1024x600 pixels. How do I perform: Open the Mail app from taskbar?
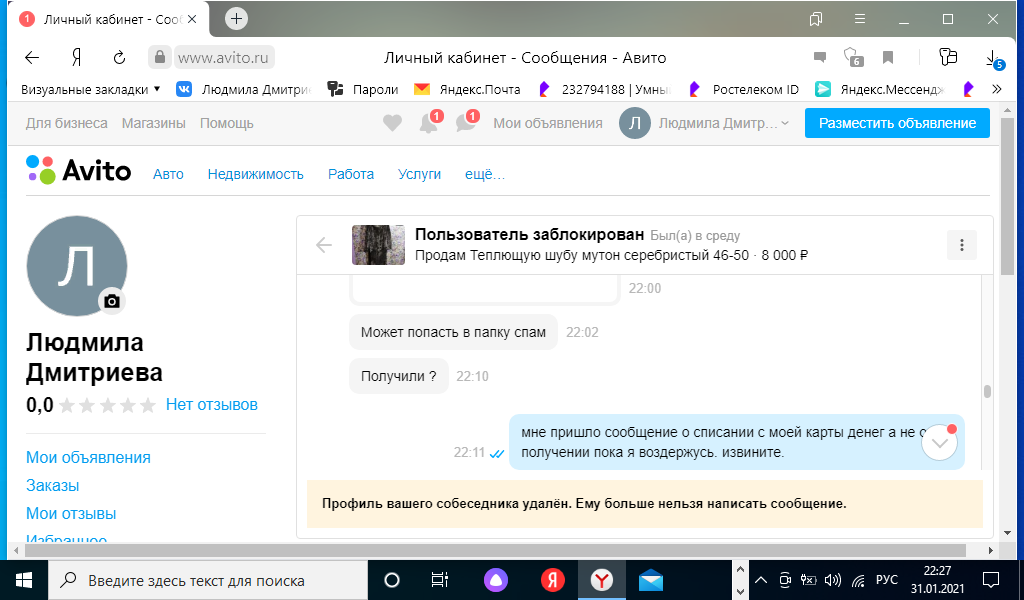click(x=651, y=580)
